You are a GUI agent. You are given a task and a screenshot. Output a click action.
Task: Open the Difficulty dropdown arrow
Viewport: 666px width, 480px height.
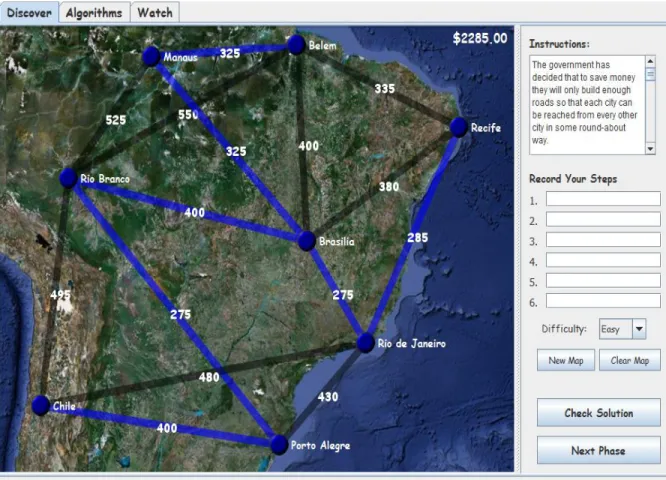point(639,329)
